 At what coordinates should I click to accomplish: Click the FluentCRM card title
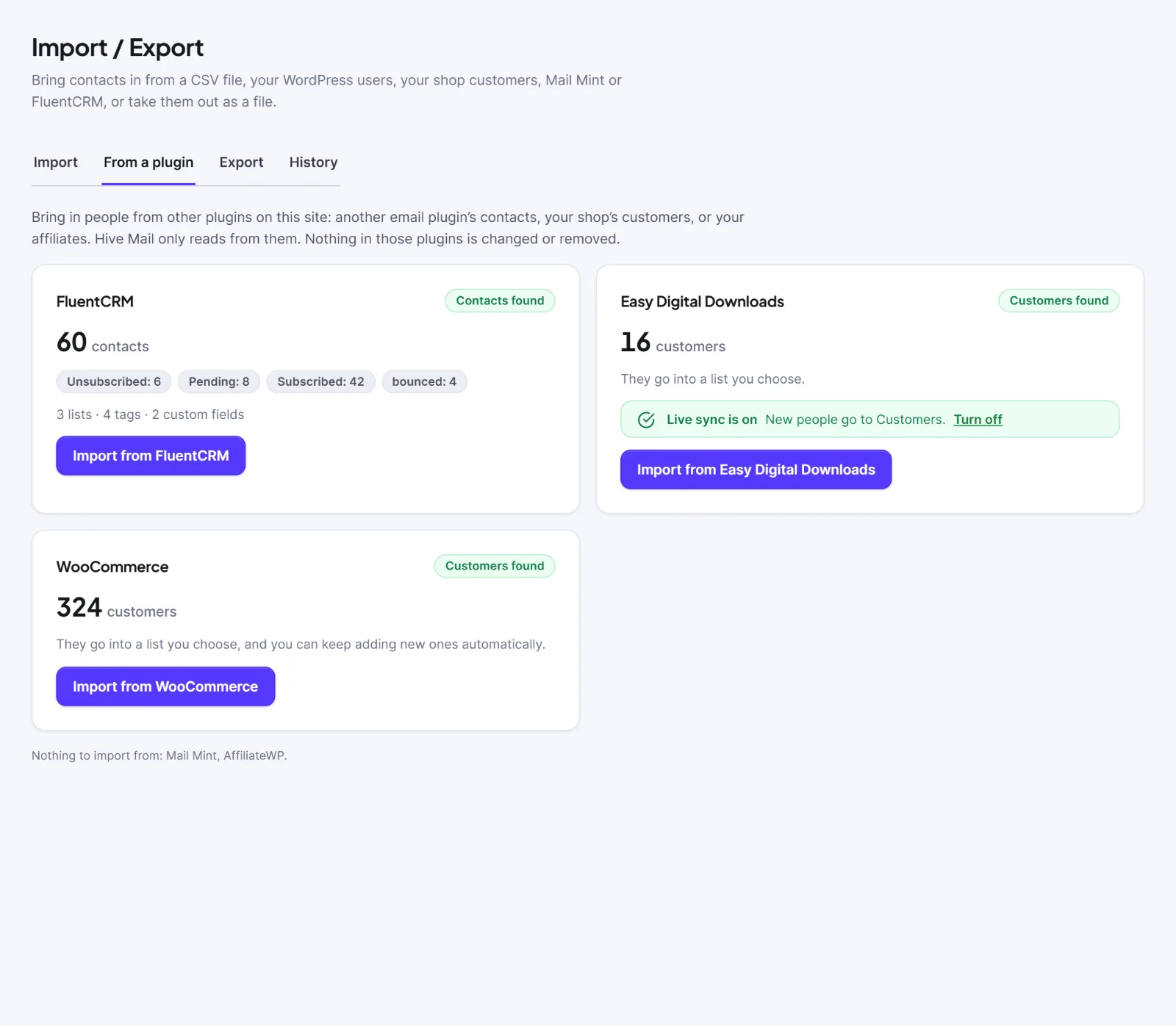95,301
